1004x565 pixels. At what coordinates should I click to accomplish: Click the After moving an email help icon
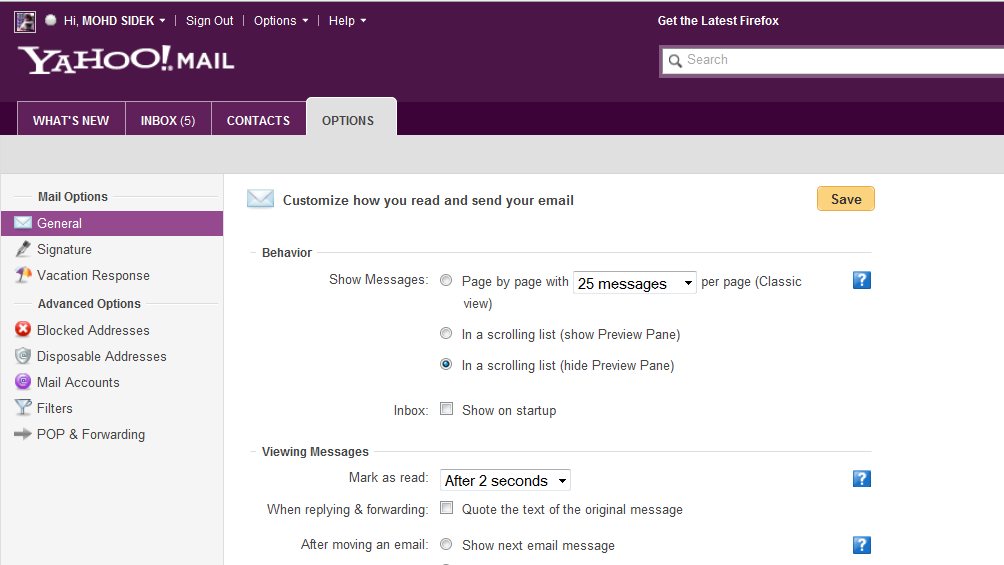862,545
